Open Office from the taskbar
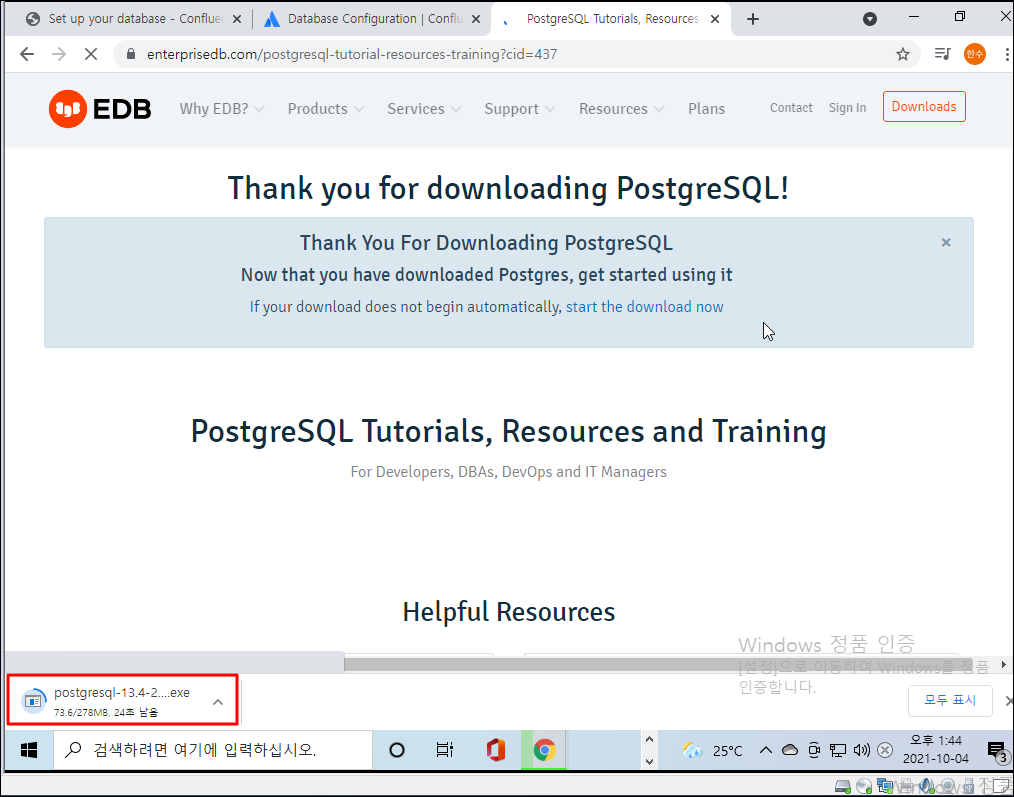Image resolution: width=1014 pixels, height=797 pixels. [495, 750]
